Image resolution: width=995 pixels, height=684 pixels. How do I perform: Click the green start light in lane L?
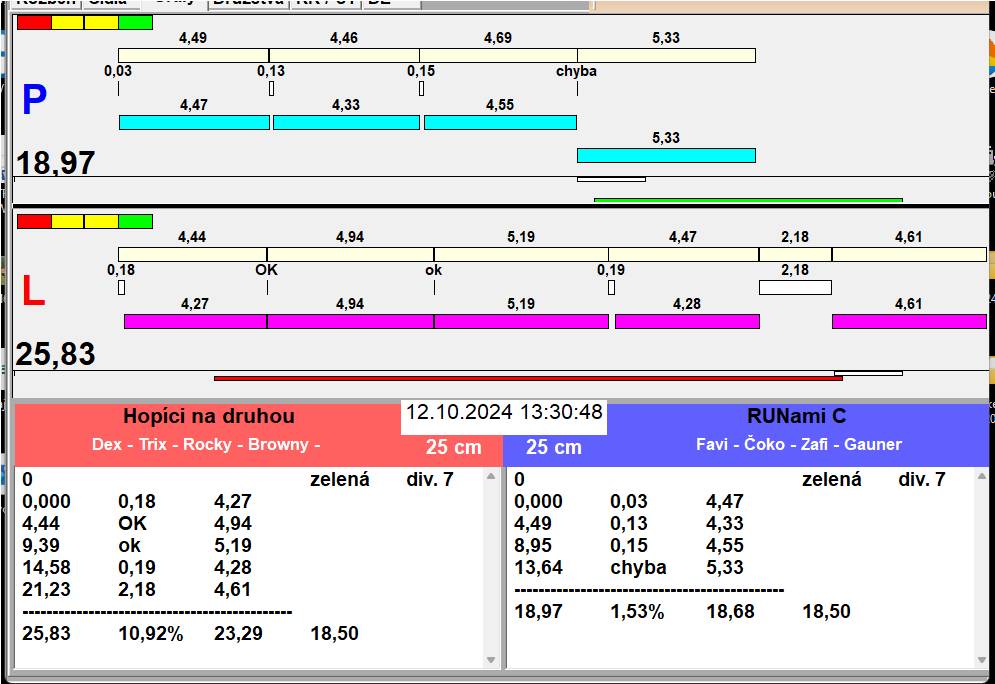135,221
